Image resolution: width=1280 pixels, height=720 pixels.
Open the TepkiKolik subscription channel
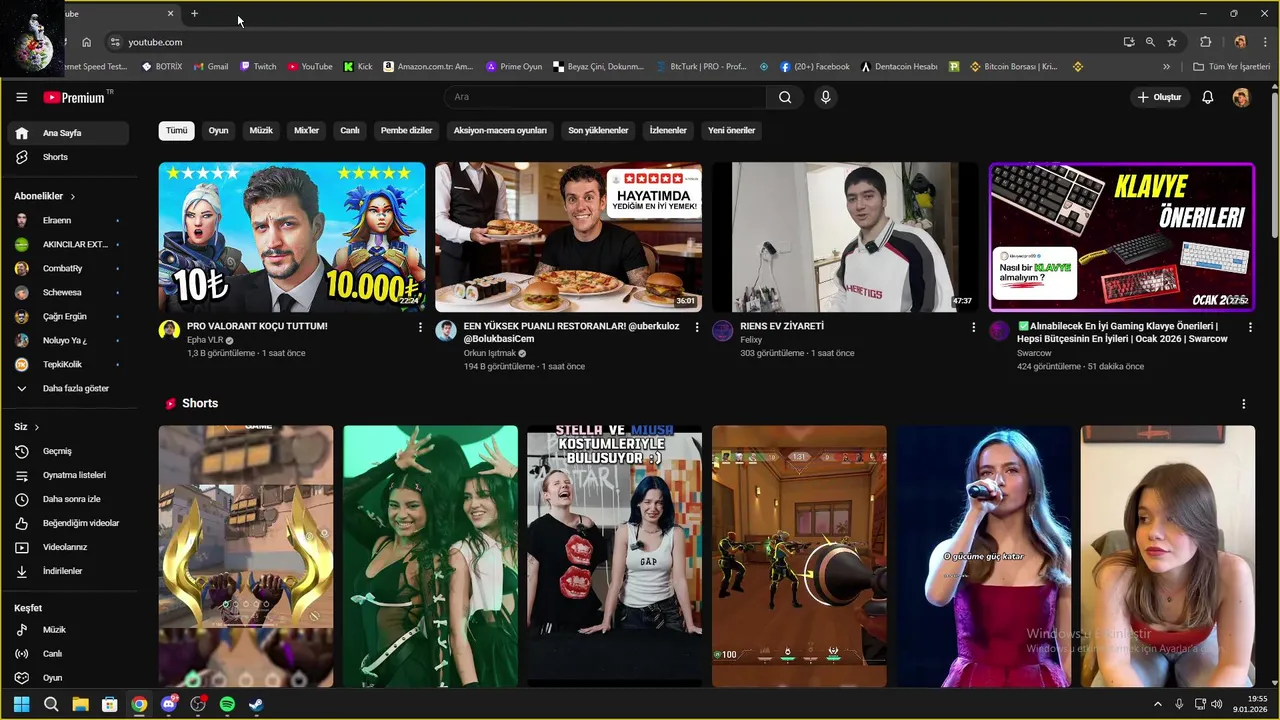pyautogui.click(x=68, y=364)
